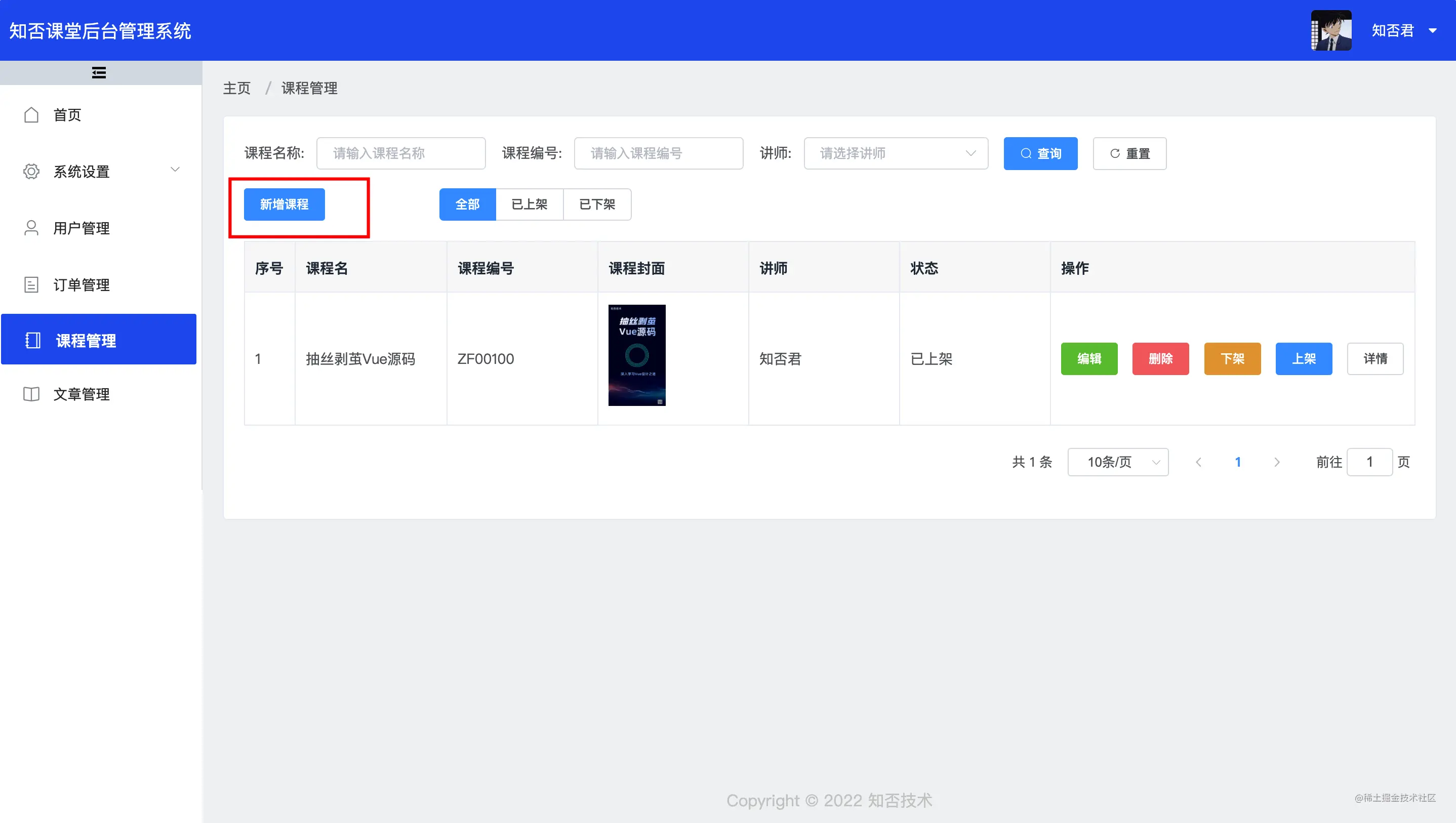Click the book icon for 文章管理

[x=32, y=394]
